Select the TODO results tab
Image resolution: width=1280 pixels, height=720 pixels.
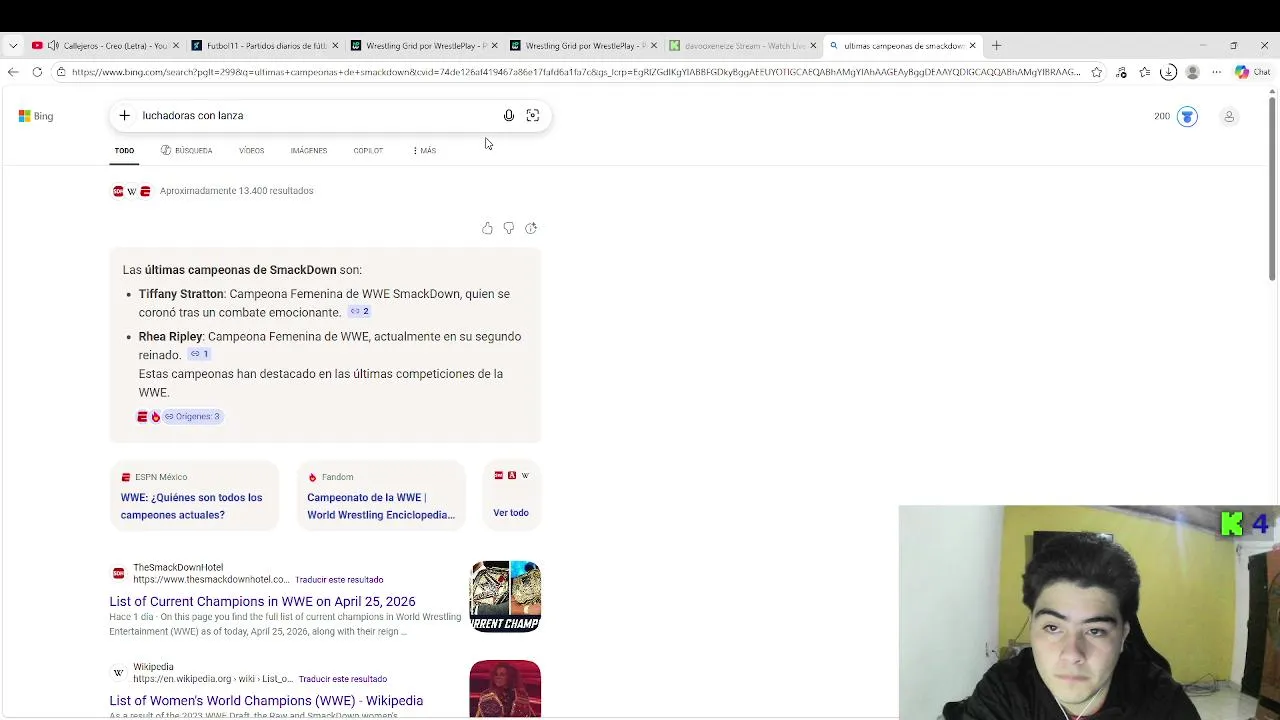tap(124, 150)
